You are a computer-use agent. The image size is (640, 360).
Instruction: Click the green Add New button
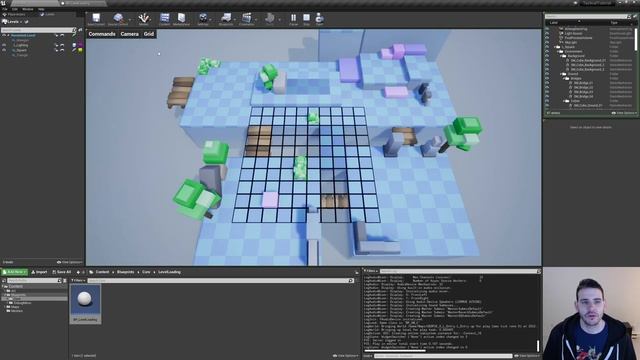[x=14, y=272]
